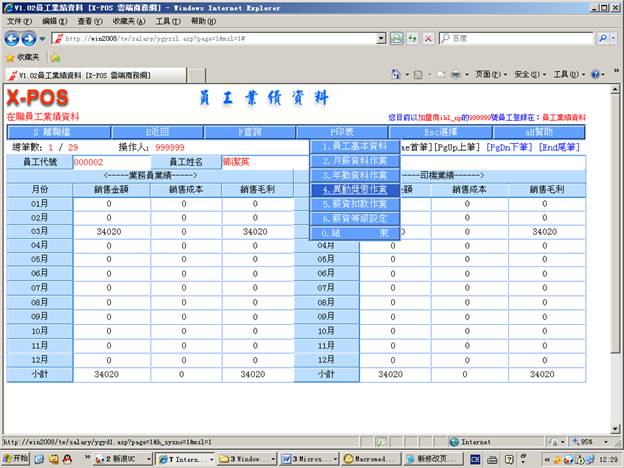
Task: Open the address bar URL dropdown
Action: pyautogui.click(x=381, y=38)
